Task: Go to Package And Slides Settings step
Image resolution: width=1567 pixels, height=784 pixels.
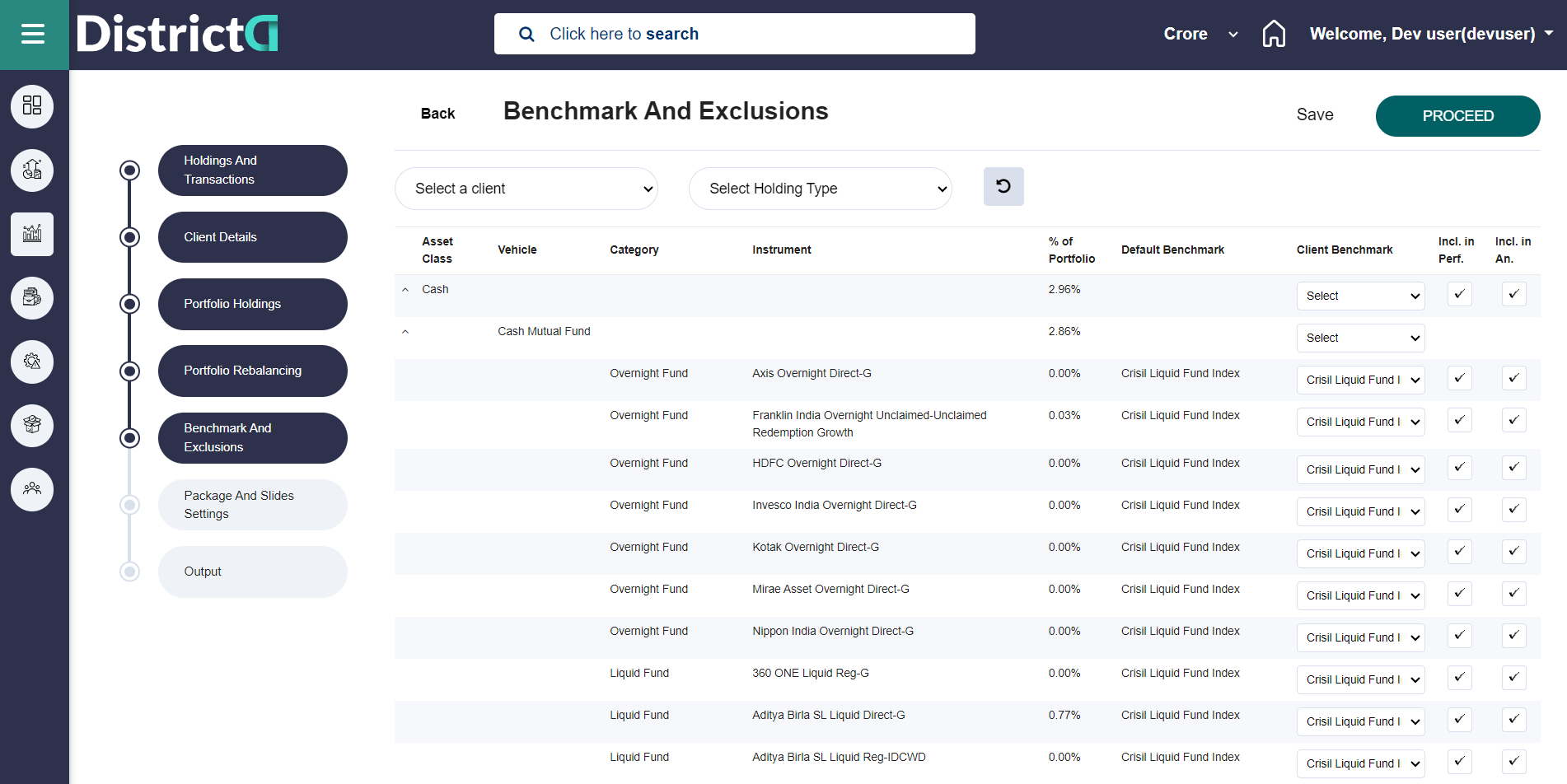Action: (x=253, y=505)
